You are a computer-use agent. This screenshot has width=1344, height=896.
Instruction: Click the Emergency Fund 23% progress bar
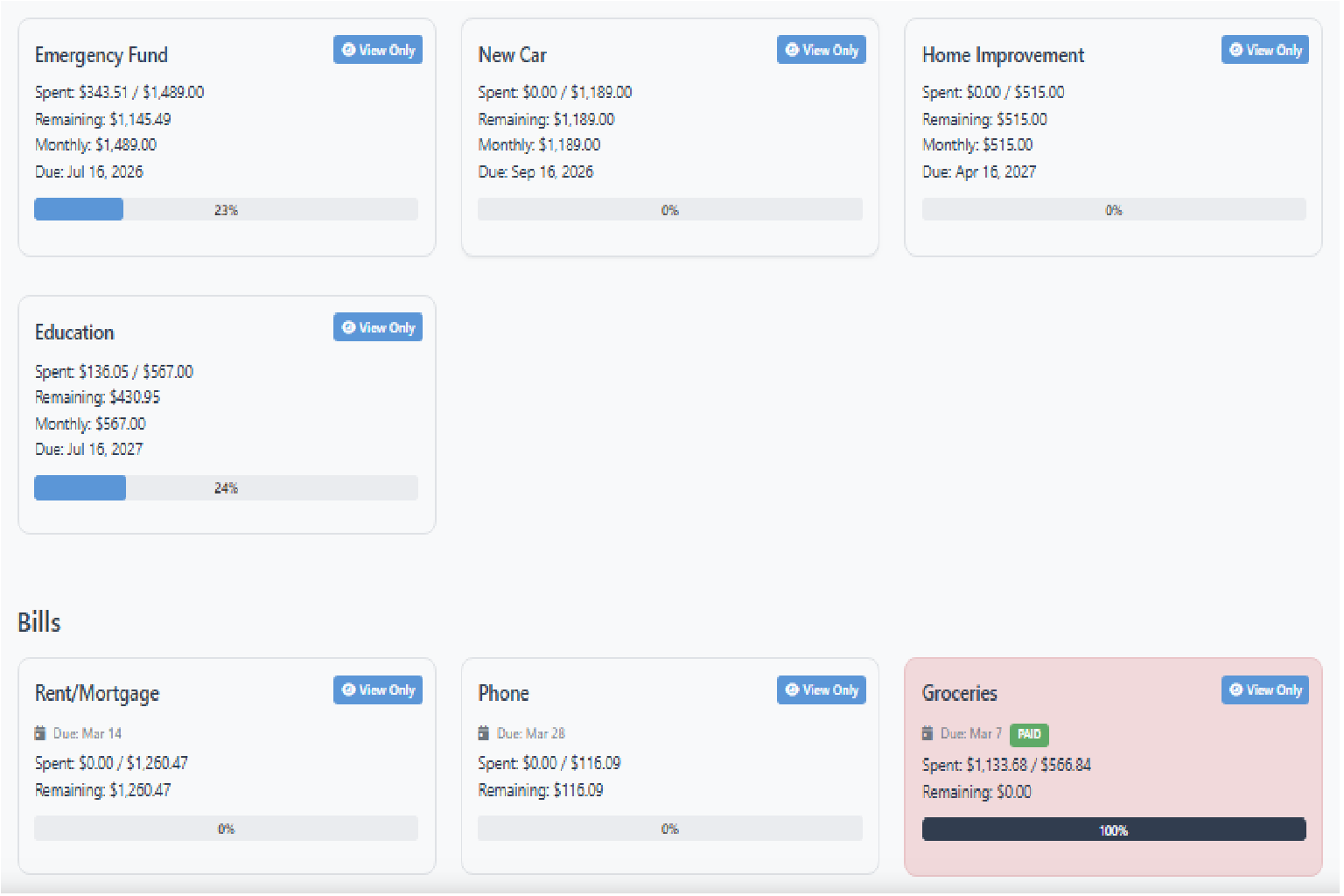point(226,209)
